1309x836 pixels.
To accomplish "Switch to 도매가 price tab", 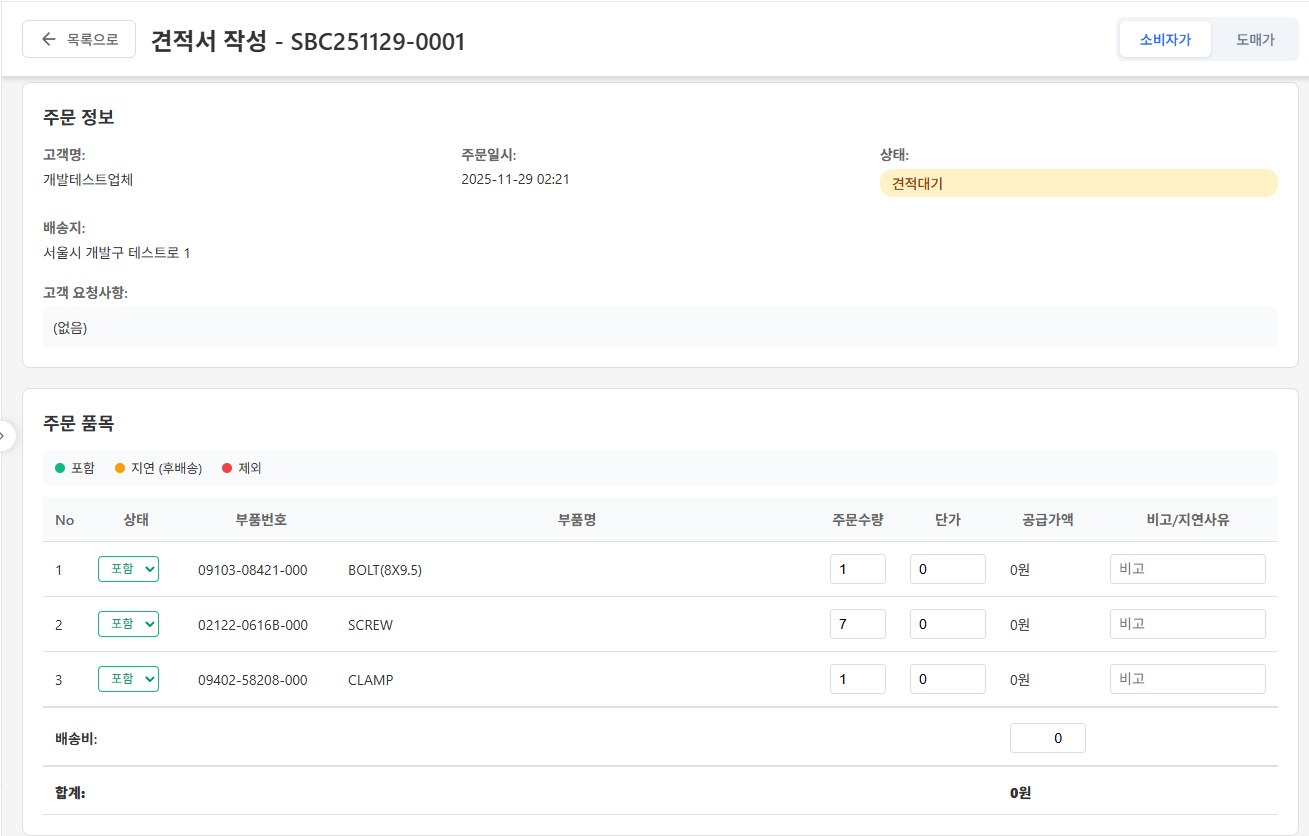I will 1254,40.
